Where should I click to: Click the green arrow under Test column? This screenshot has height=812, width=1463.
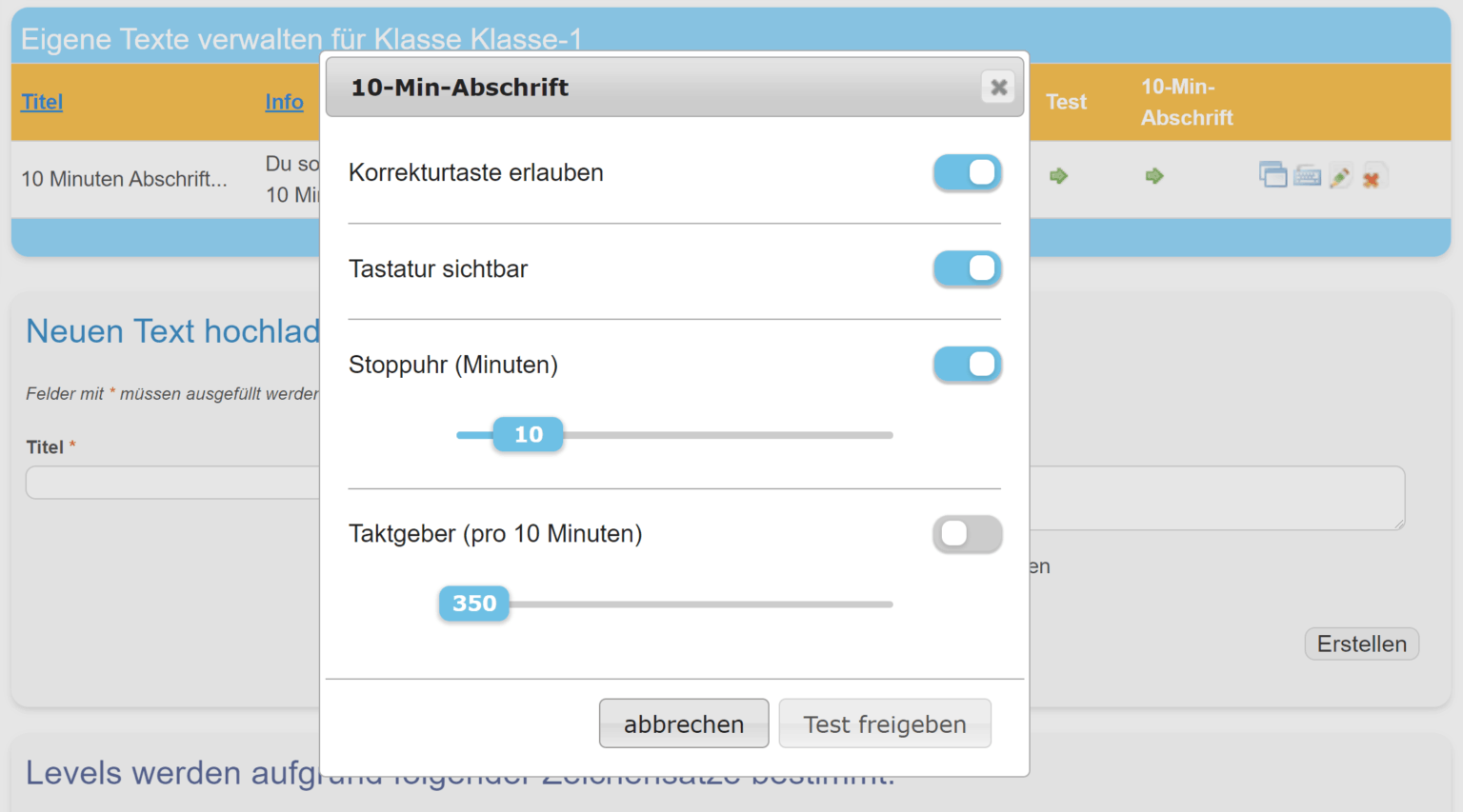tap(1058, 176)
